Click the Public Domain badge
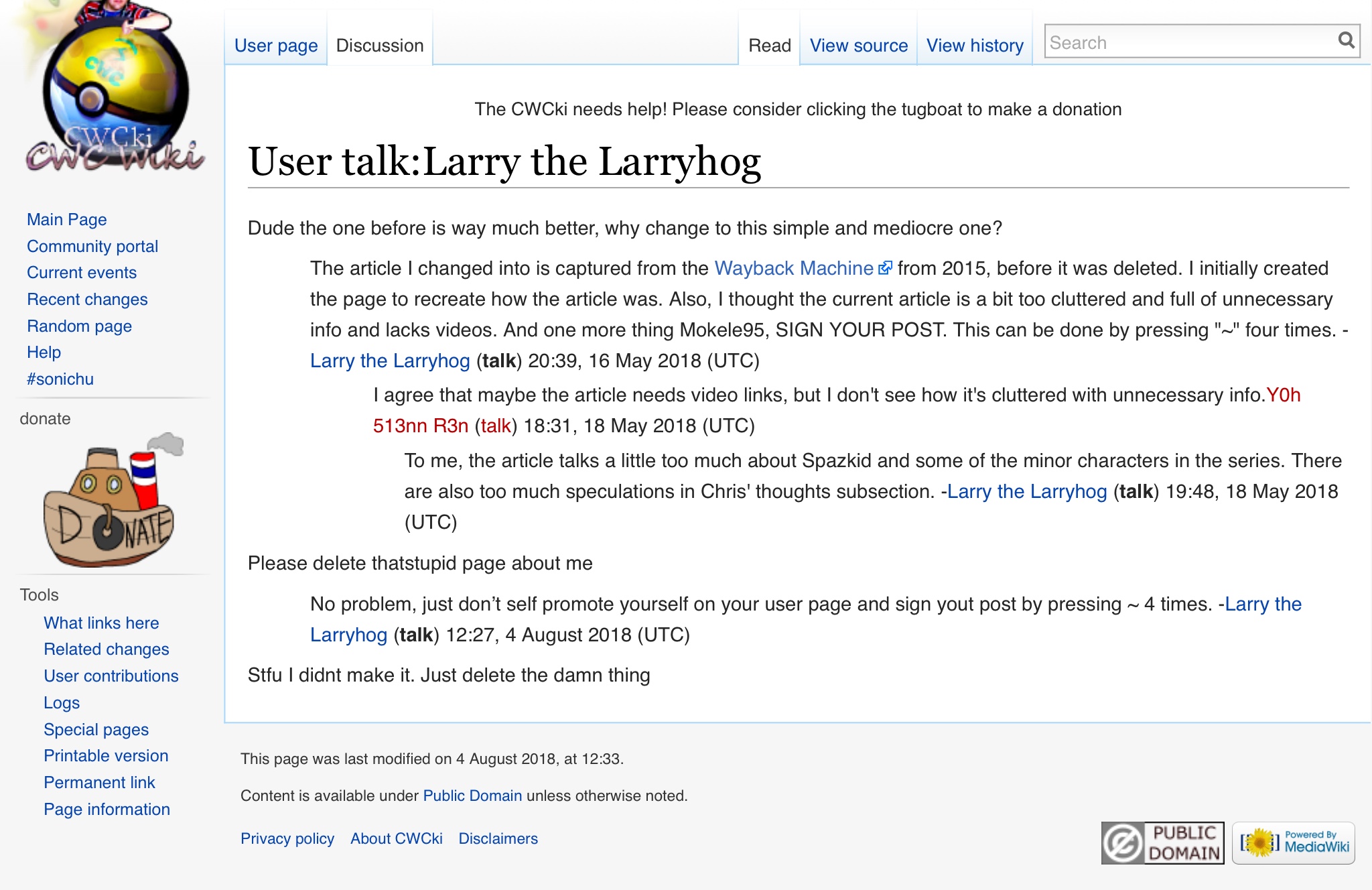1372x890 pixels. pyautogui.click(x=1162, y=842)
